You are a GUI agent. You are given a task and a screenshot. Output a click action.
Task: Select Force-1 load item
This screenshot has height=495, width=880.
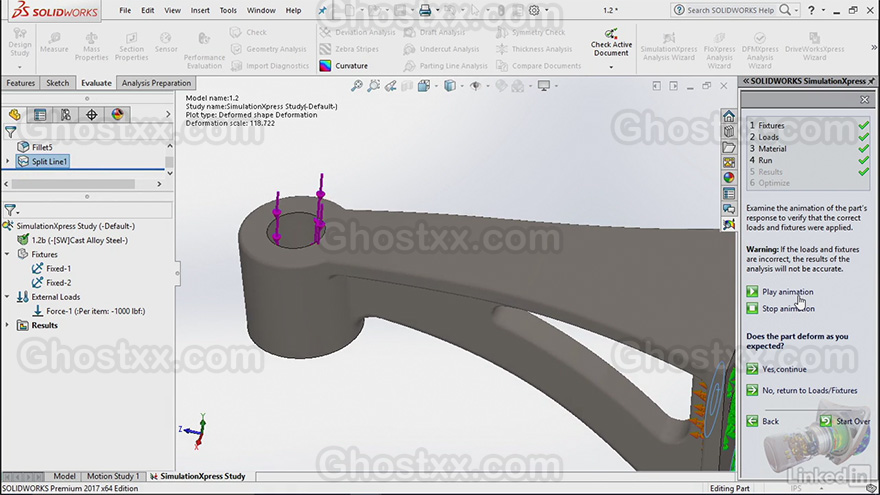(x=89, y=311)
